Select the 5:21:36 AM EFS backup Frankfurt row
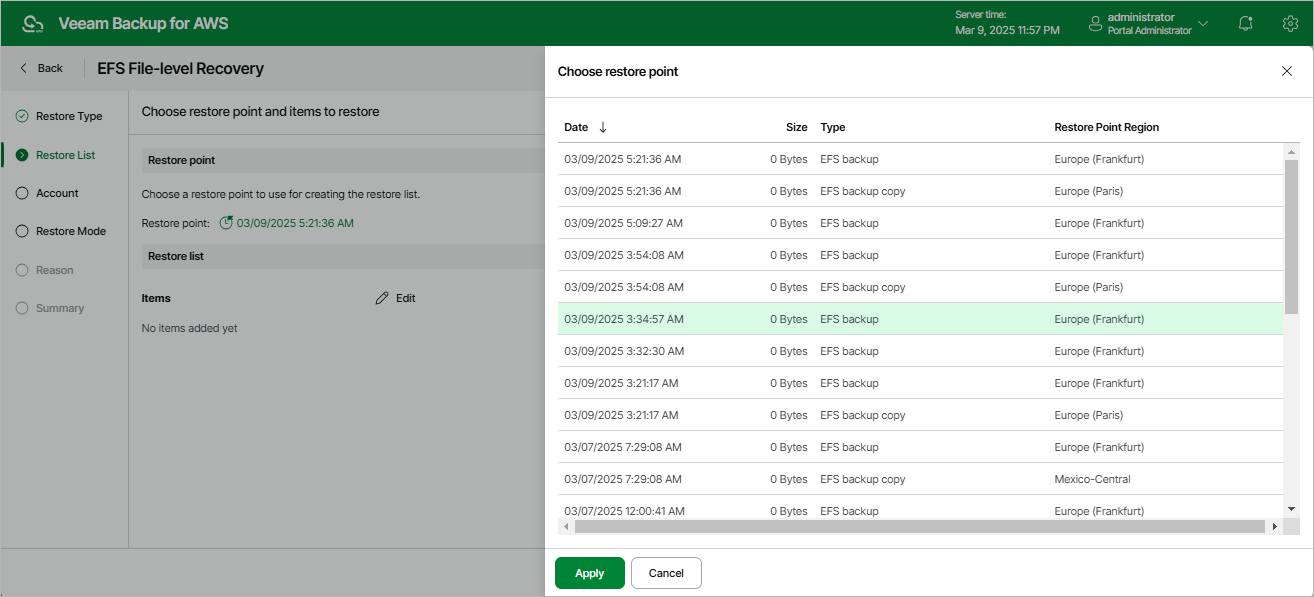 pyautogui.click(x=920, y=159)
